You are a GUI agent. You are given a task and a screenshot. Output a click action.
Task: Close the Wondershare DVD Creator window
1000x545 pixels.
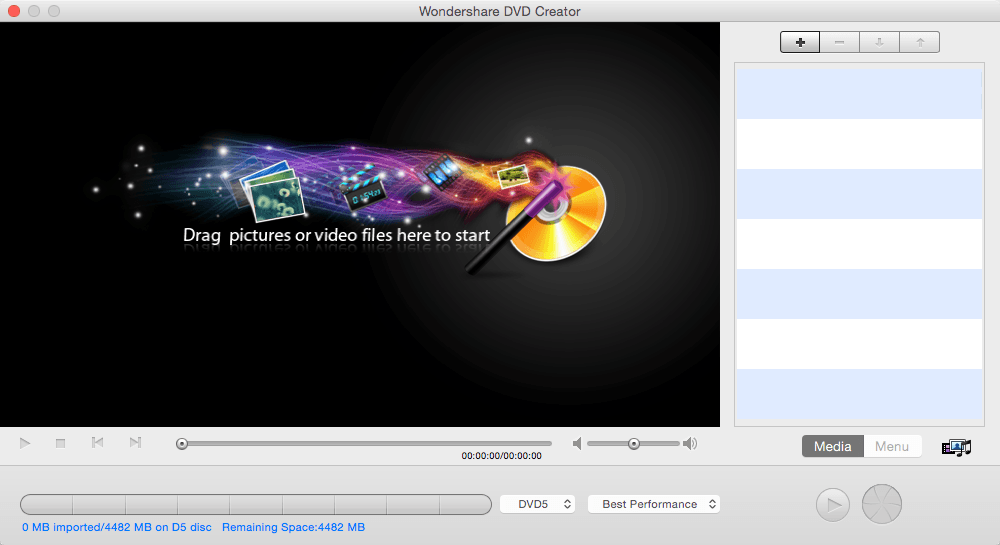[13, 11]
